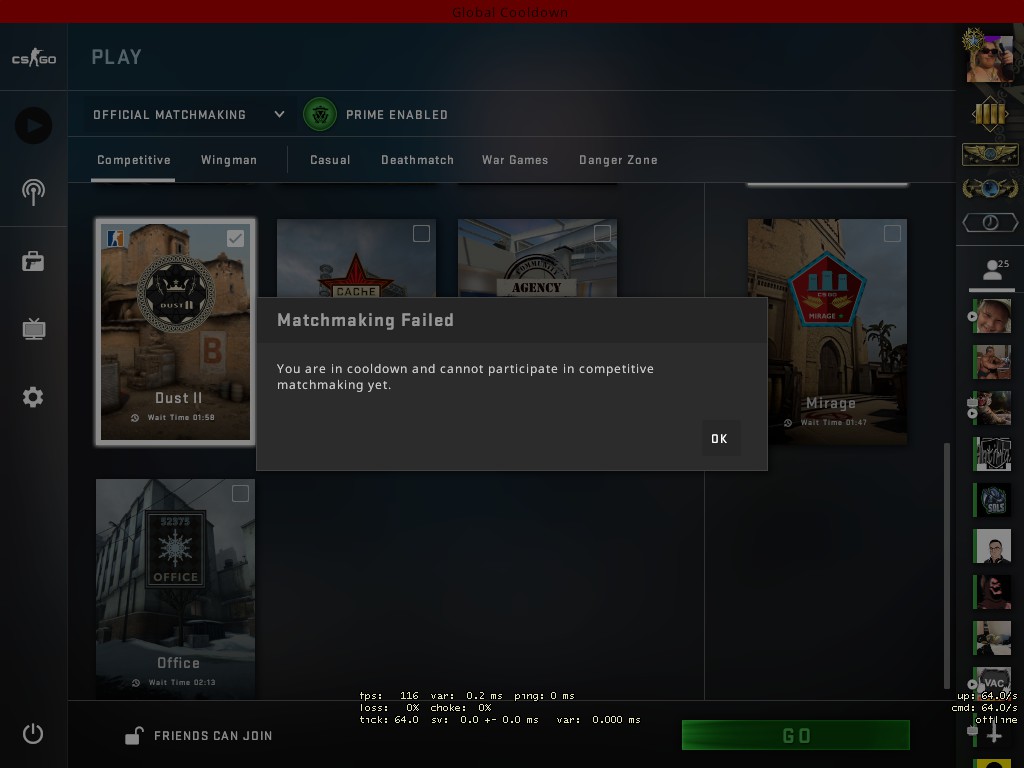Click the Prime Enabled green badge icon
1024x768 pixels.
(x=320, y=114)
